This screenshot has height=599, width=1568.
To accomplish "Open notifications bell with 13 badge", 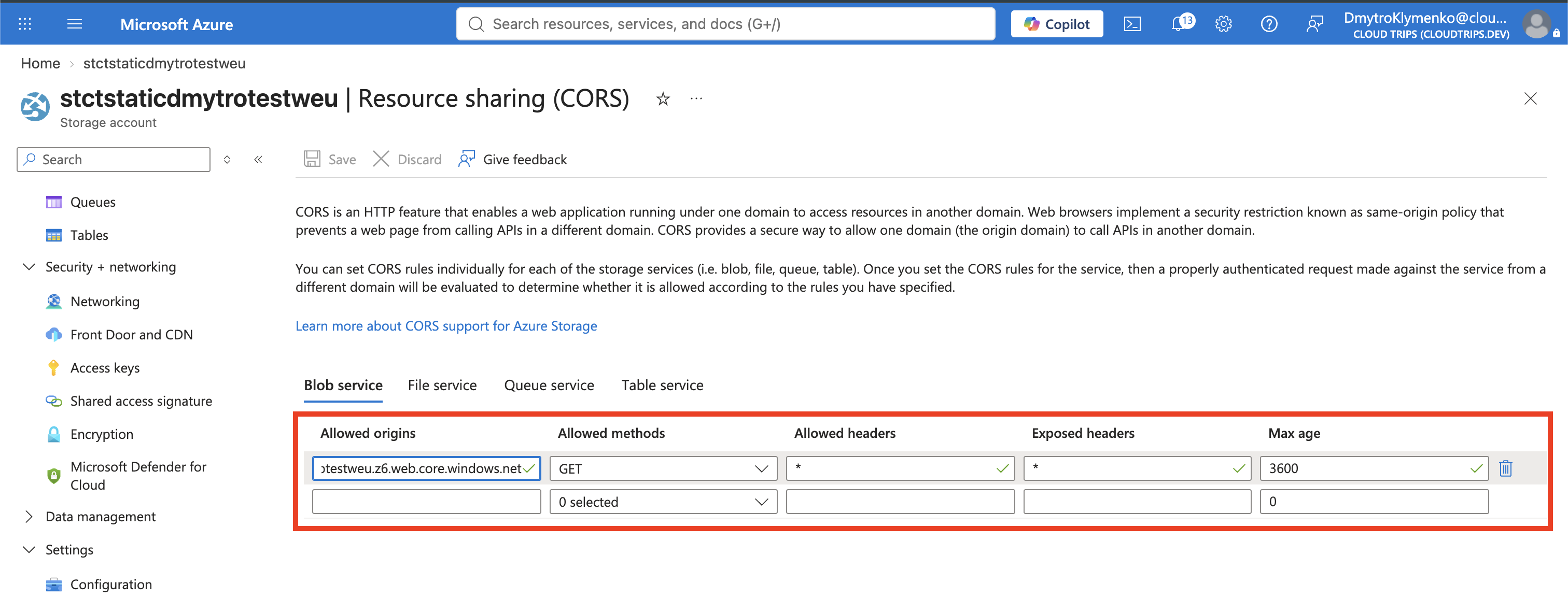I will click(x=1182, y=23).
